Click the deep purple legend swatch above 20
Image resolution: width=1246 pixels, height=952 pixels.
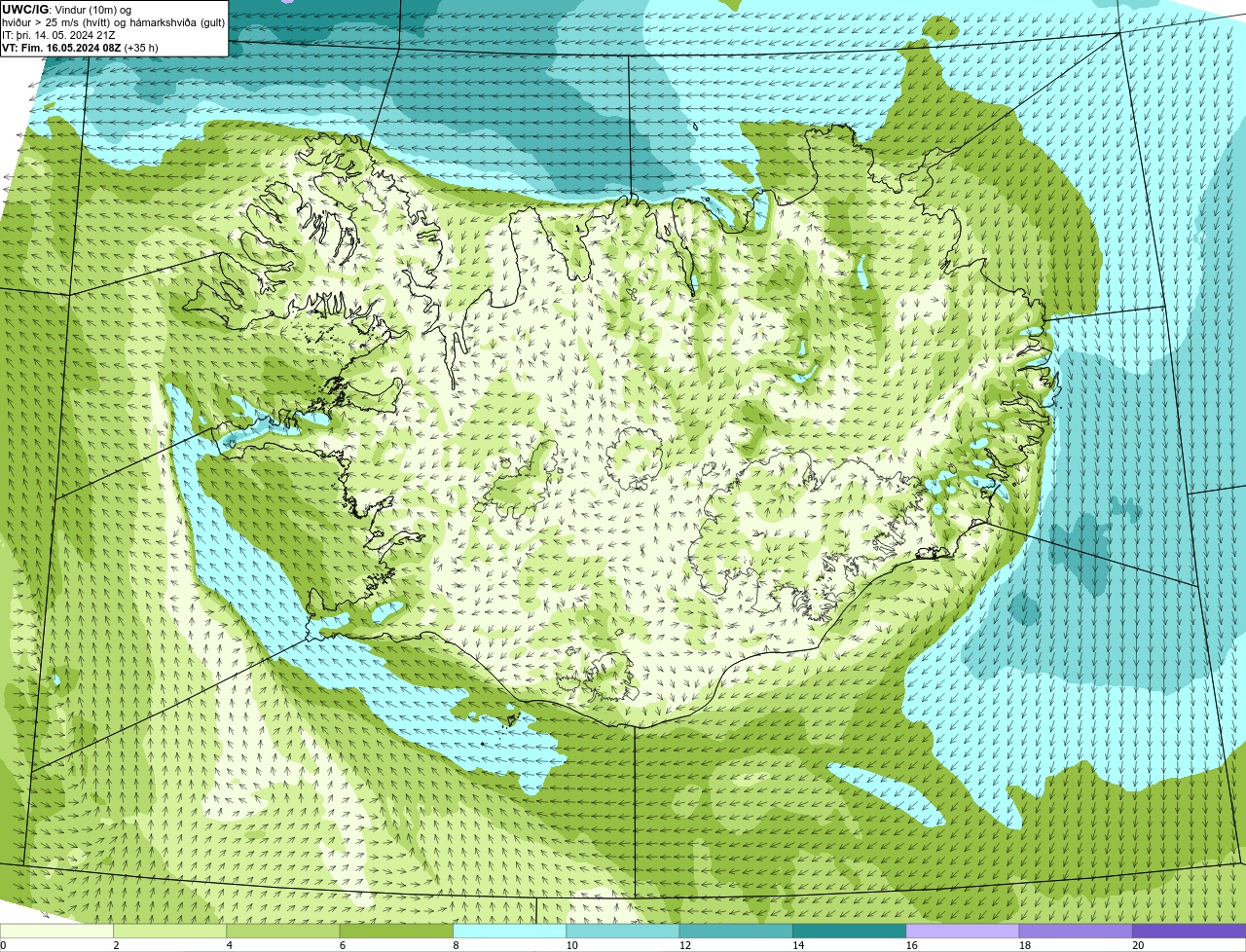point(1189,932)
